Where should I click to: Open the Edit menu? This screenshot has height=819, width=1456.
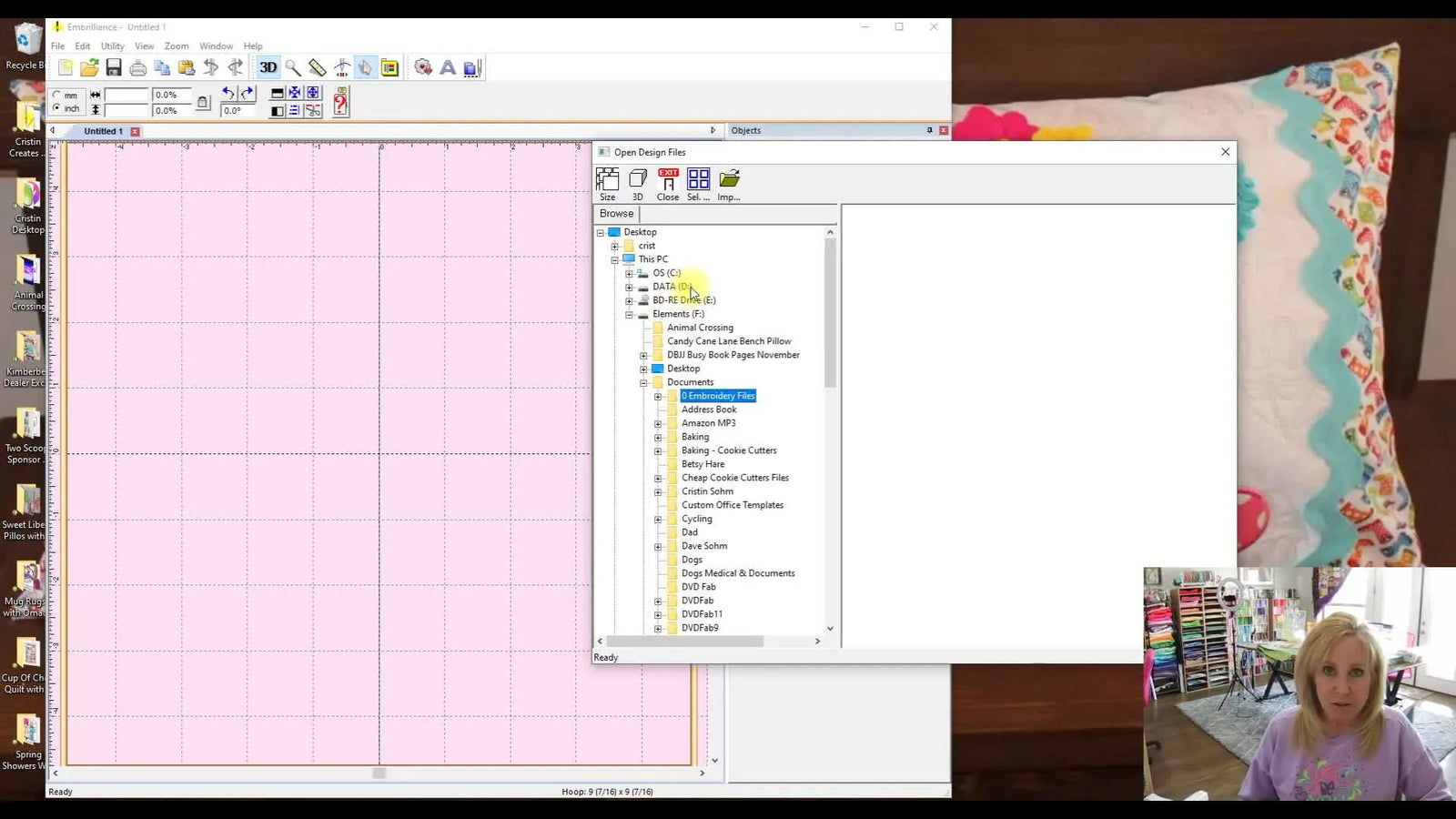click(83, 45)
